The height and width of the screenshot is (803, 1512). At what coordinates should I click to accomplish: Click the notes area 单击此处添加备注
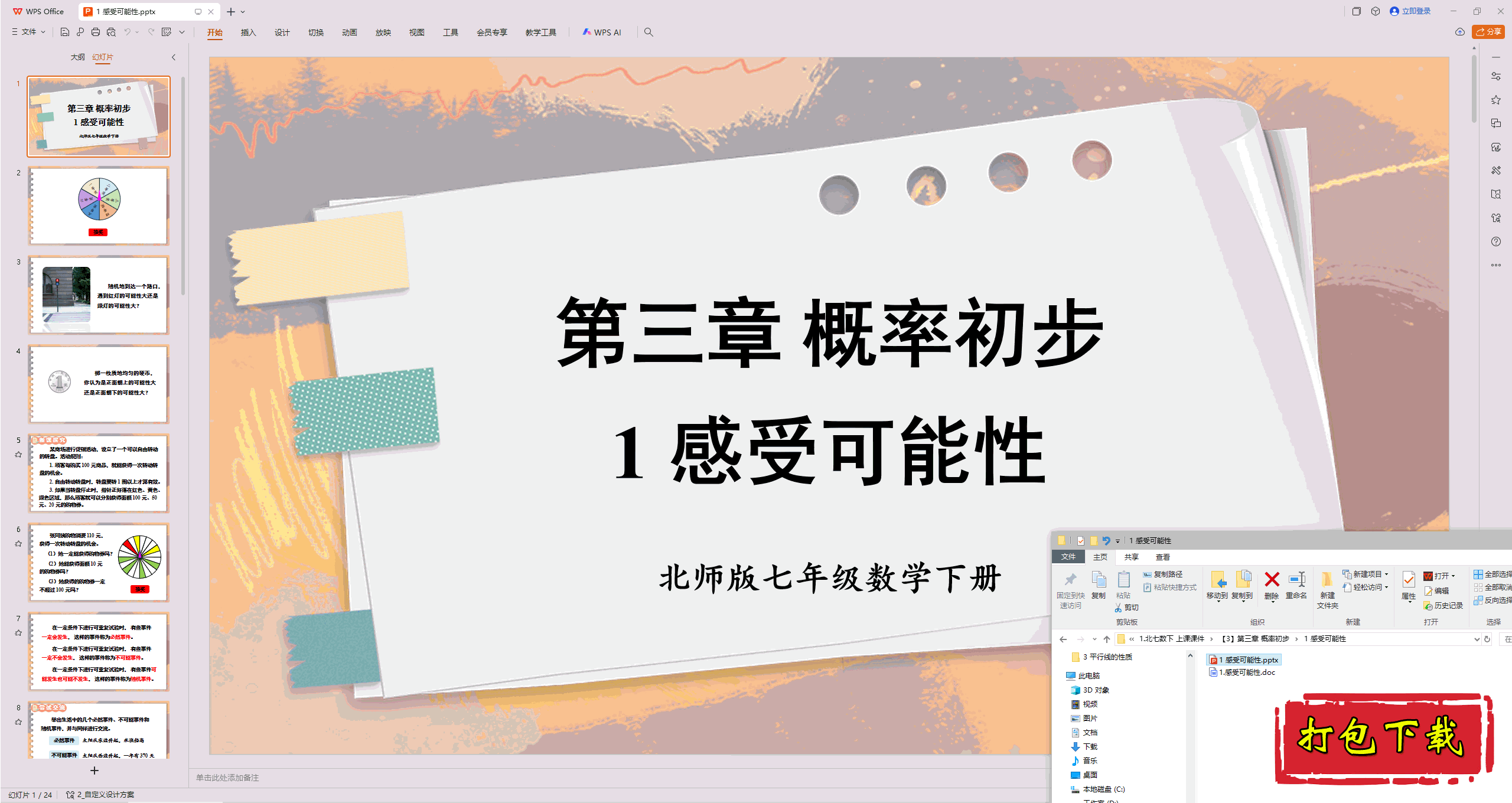click(x=227, y=778)
